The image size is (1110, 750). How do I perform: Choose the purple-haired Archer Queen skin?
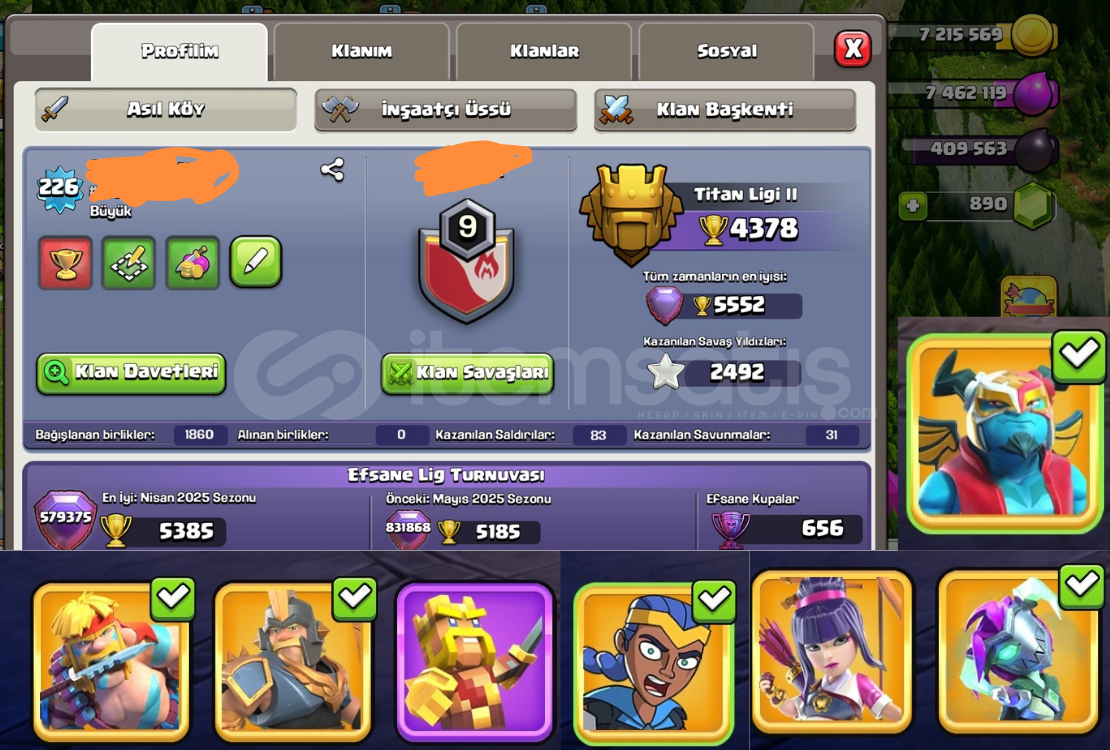832,652
